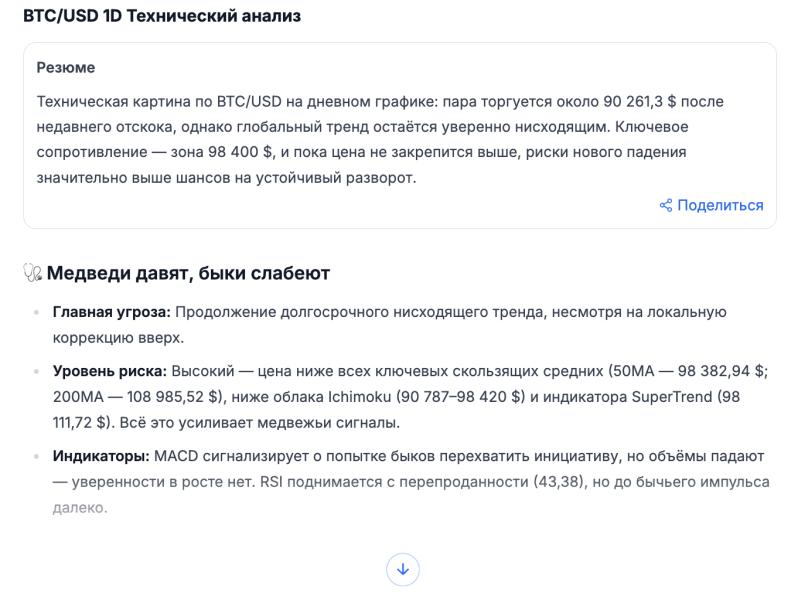Click the share icon in the summary card

click(665, 206)
